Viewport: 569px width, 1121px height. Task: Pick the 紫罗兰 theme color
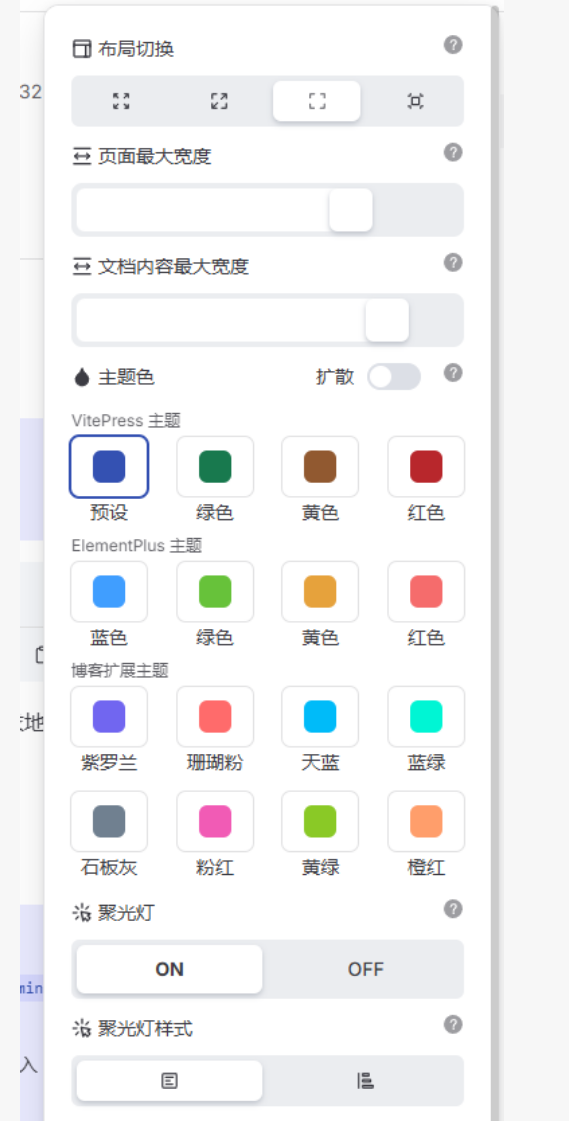click(x=109, y=716)
